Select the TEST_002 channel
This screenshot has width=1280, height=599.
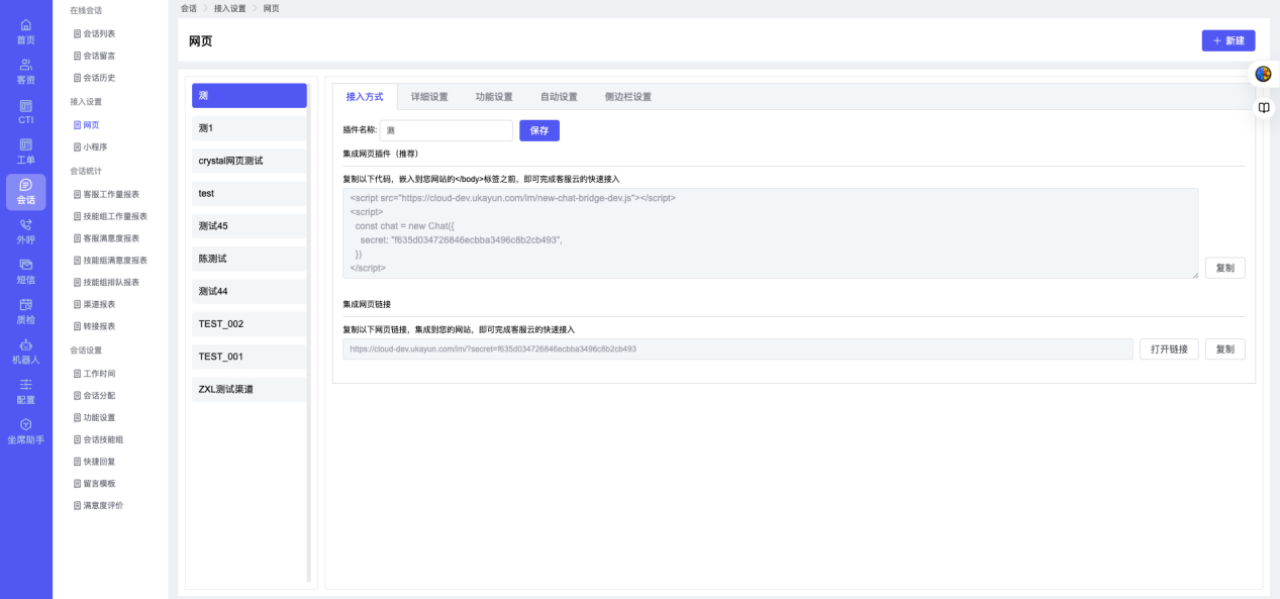click(x=249, y=324)
